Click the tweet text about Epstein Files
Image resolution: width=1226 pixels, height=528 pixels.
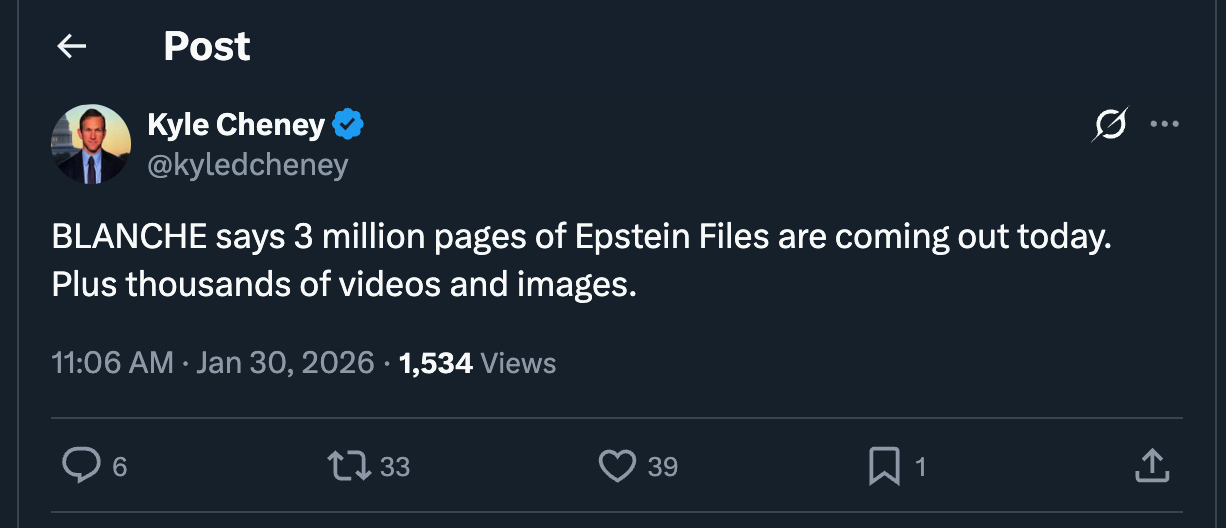pos(580,262)
